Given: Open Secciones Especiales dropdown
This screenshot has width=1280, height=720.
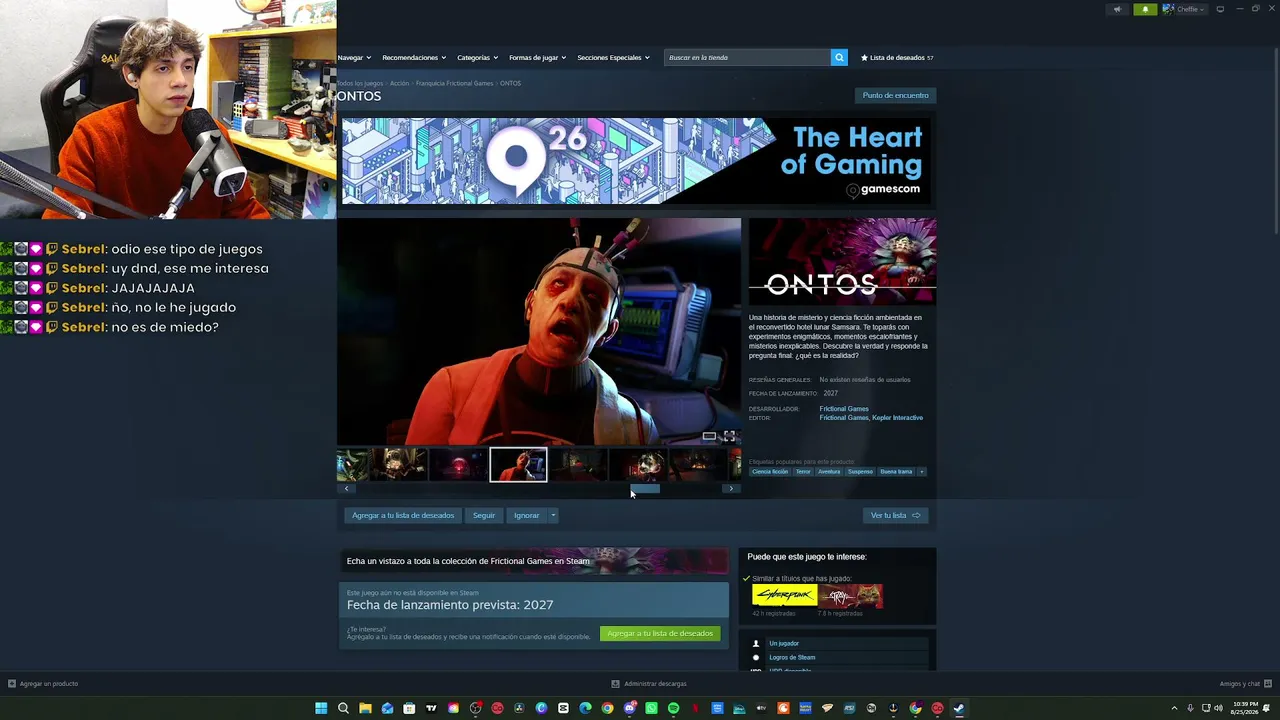Looking at the screenshot, I should (613, 57).
